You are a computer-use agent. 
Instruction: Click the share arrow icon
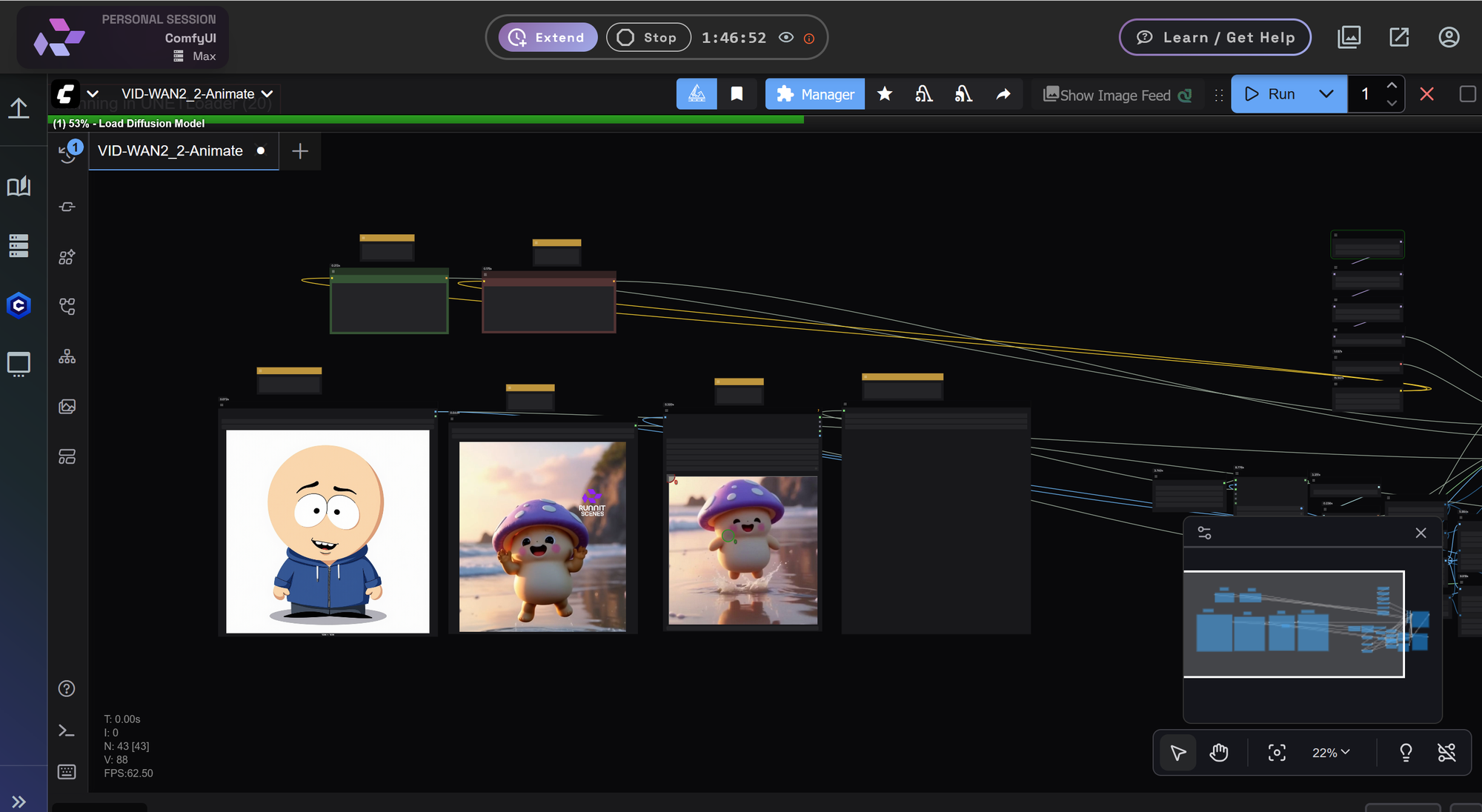(x=1003, y=94)
